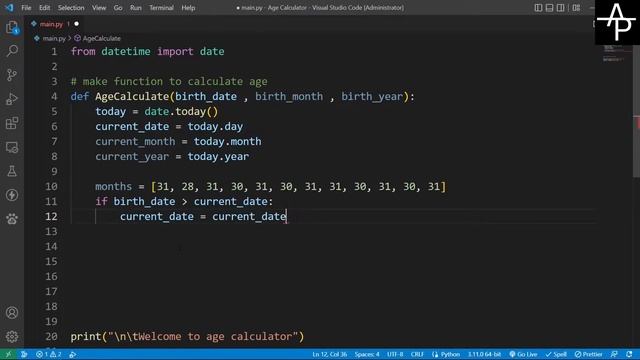Click the VS Code logo in title bar
640x360 pixels.
pyautogui.click(x=9, y=7)
